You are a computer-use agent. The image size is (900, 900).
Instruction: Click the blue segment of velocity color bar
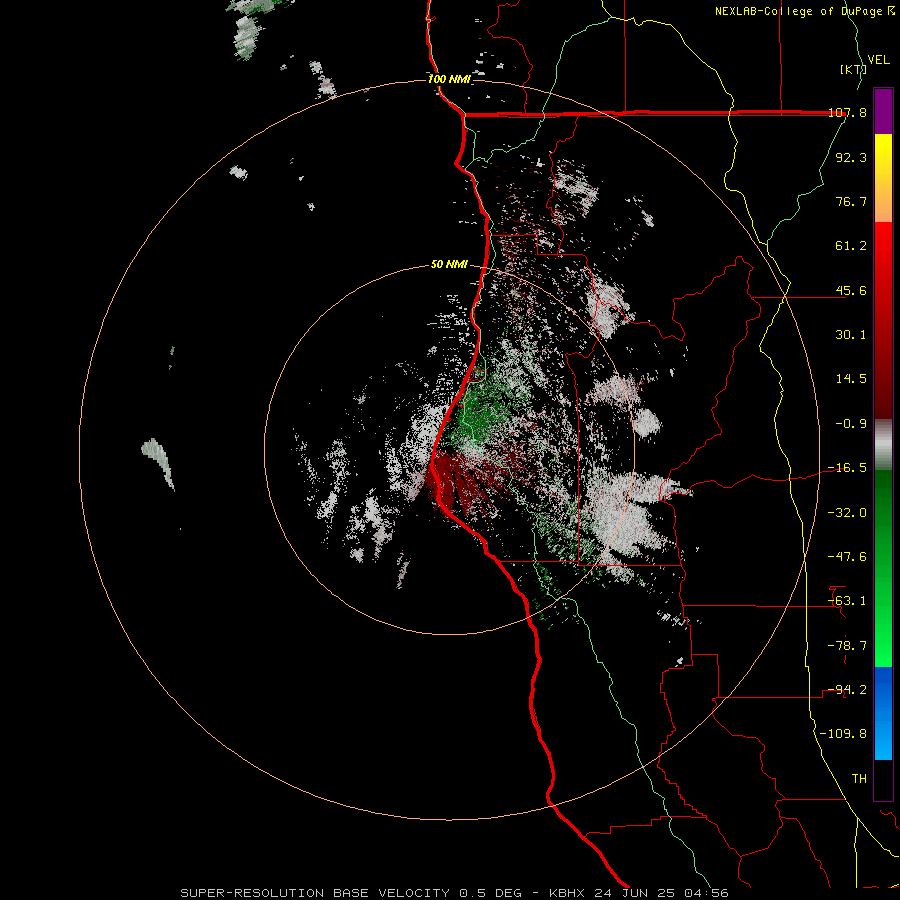click(x=883, y=713)
